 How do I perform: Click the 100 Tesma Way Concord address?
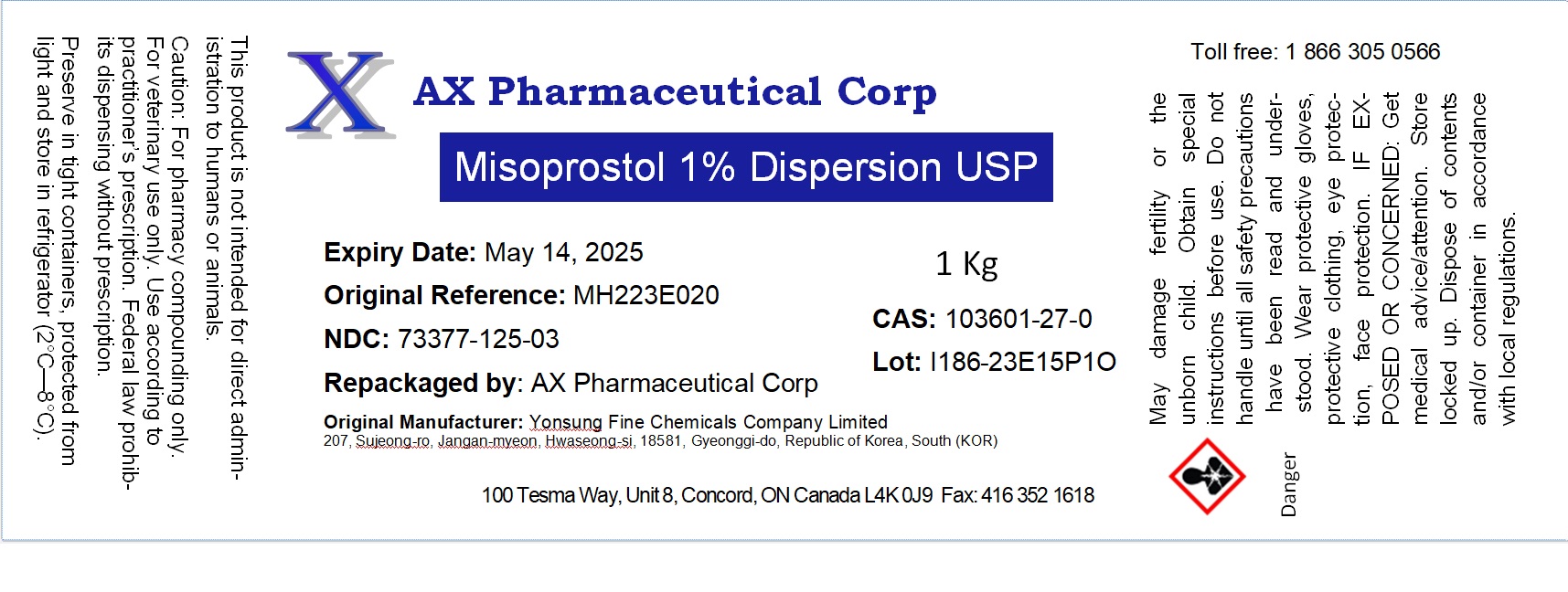707,495
